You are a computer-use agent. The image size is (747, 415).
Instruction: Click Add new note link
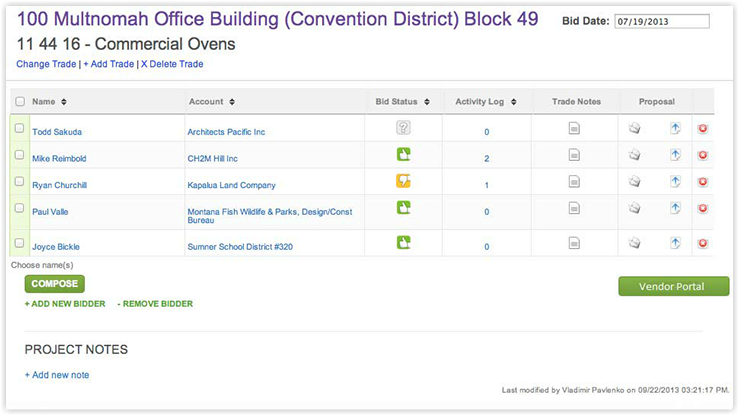pos(57,375)
